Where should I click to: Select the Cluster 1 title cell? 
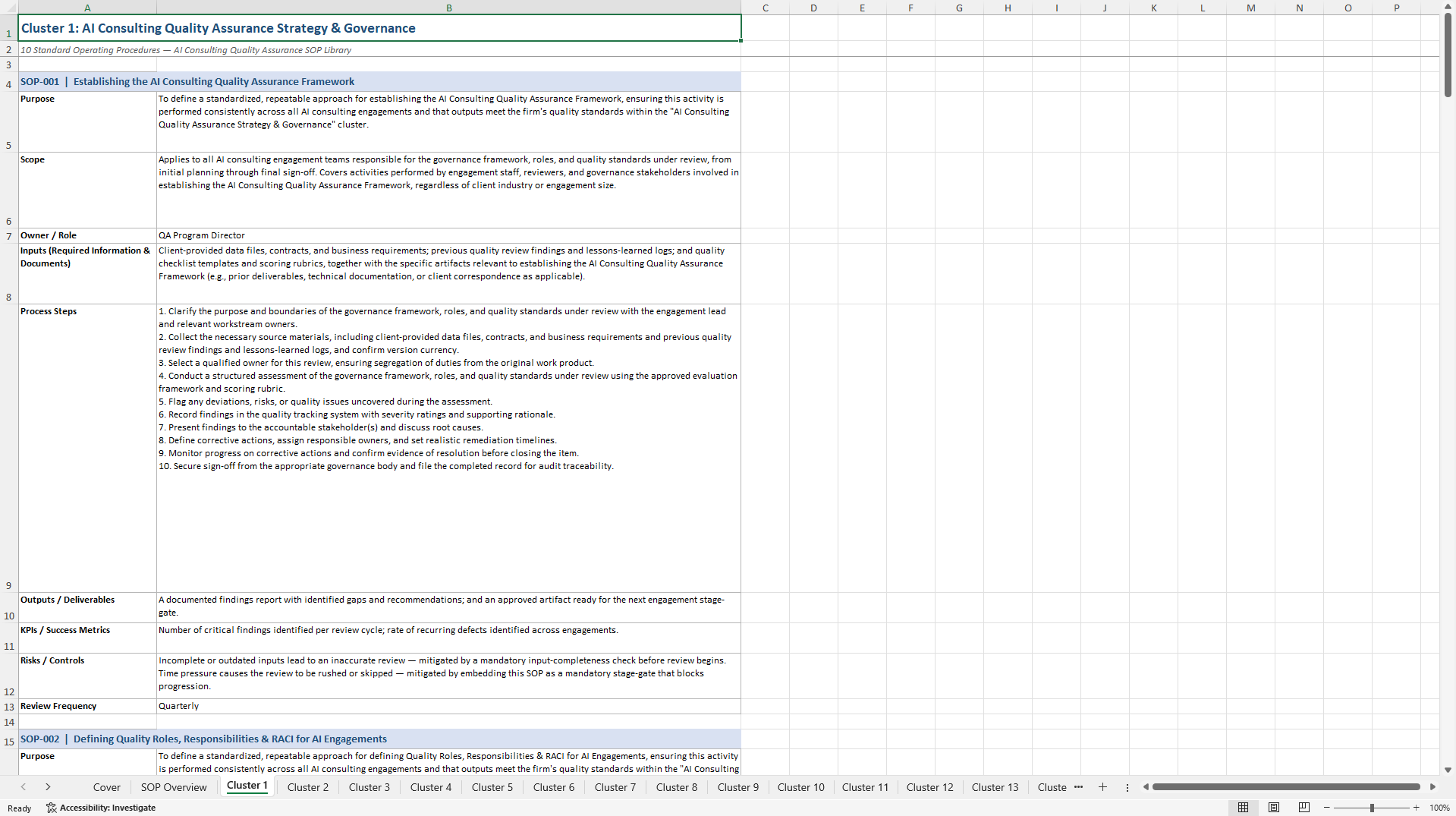tap(379, 28)
